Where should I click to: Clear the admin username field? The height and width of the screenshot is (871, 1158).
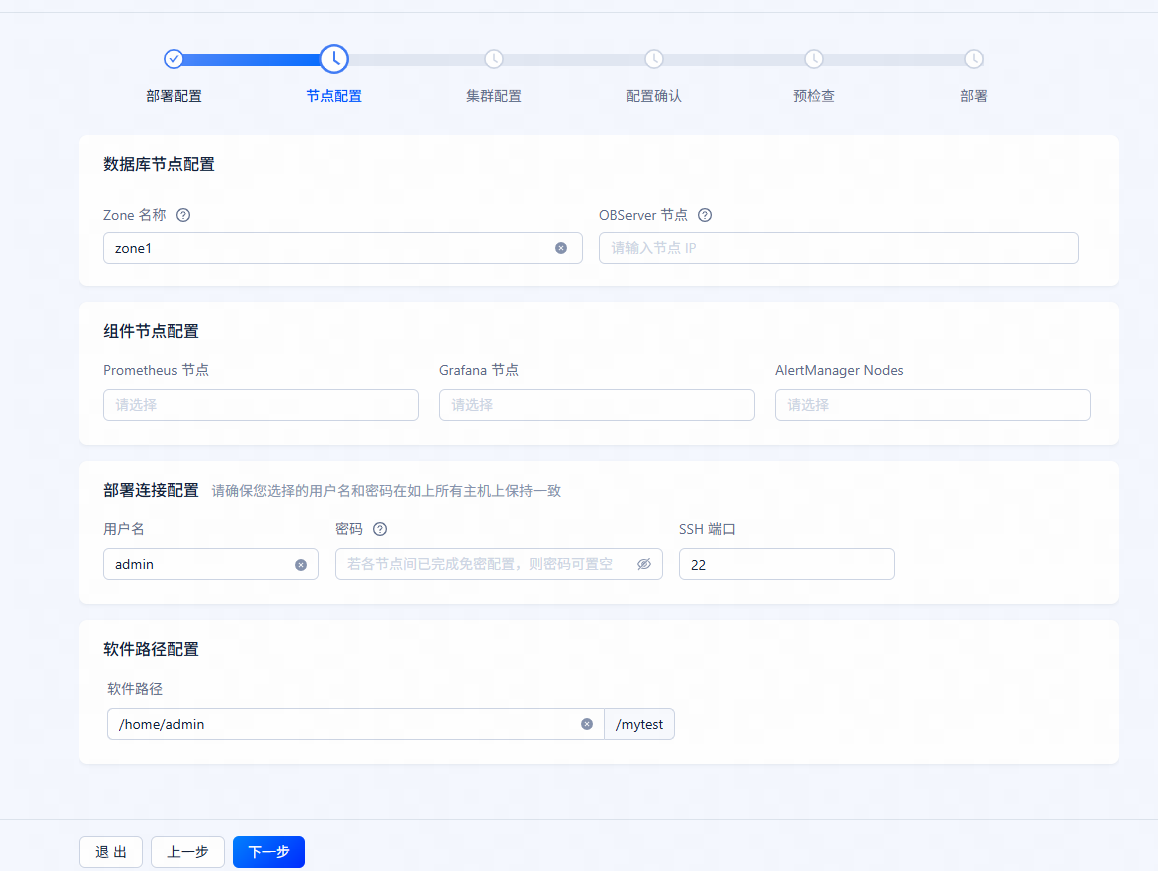(x=301, y=564)
